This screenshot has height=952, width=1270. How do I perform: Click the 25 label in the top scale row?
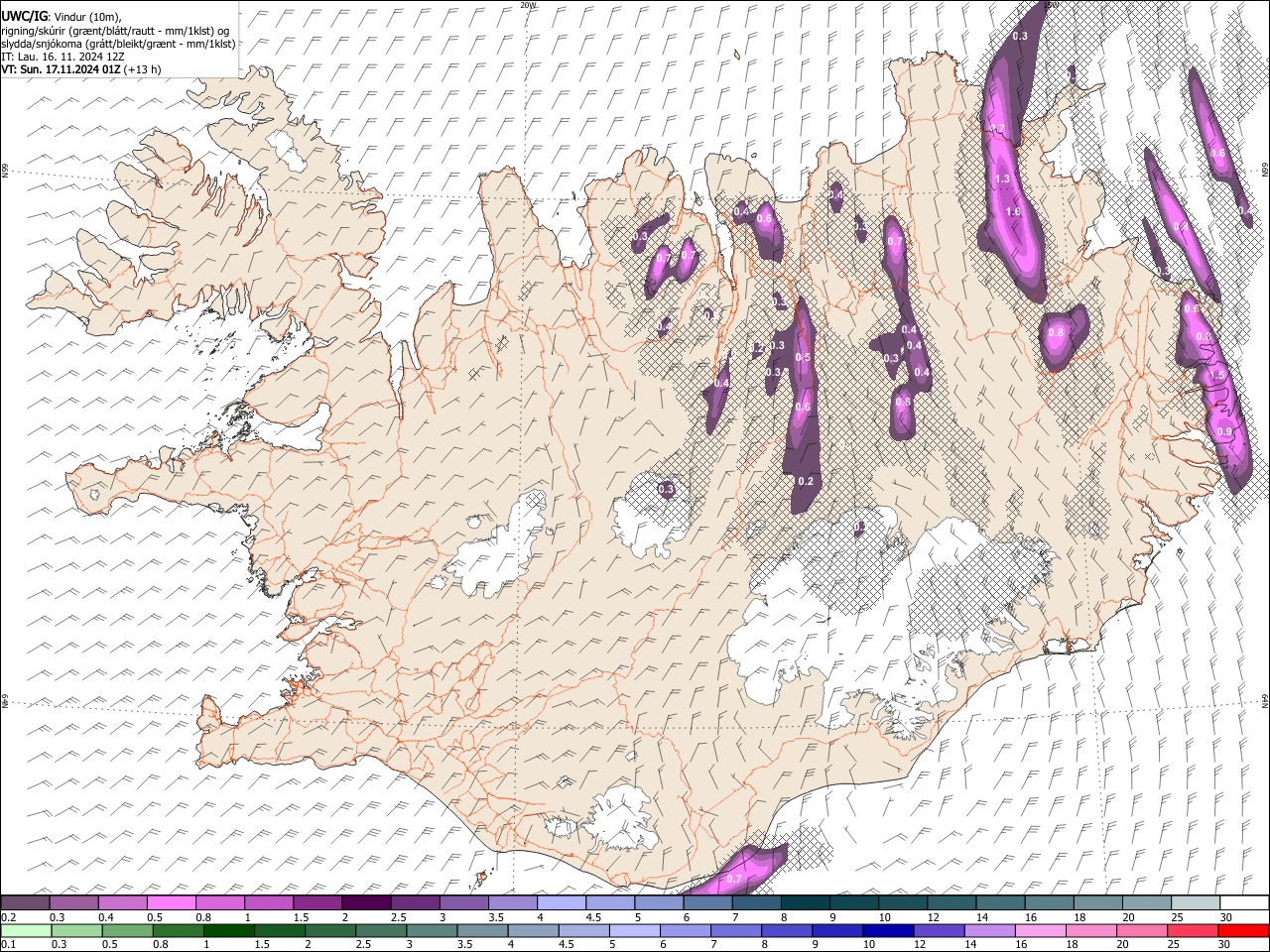[x=1176, y=917]
